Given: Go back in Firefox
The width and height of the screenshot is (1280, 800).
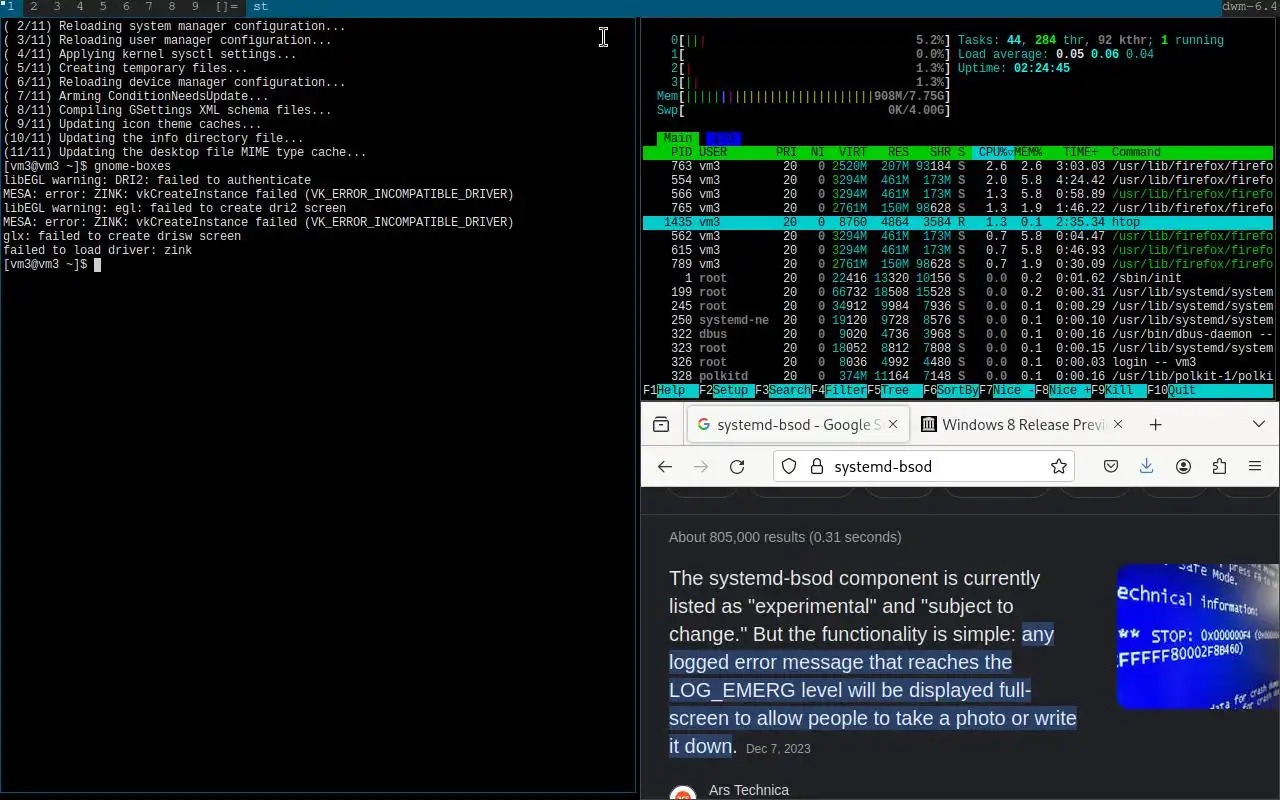Looking at the screenshot, I should tap(665, 466).
